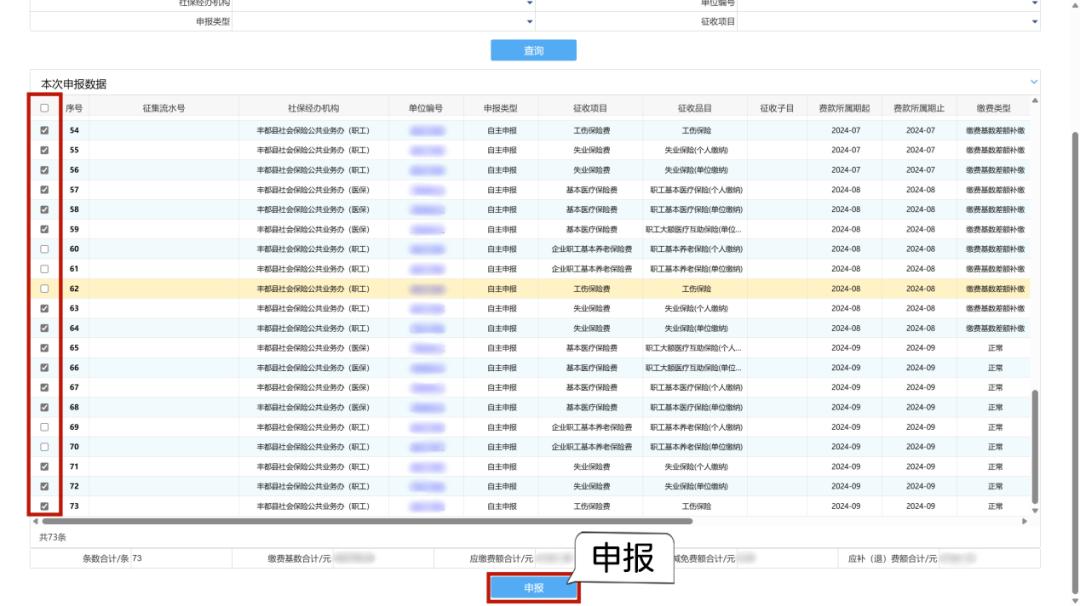Viewport: 1080px width, 606px height.
Task: Collapse the 本次申报数据 panel chevron
Action: (x=1034, y=82)
